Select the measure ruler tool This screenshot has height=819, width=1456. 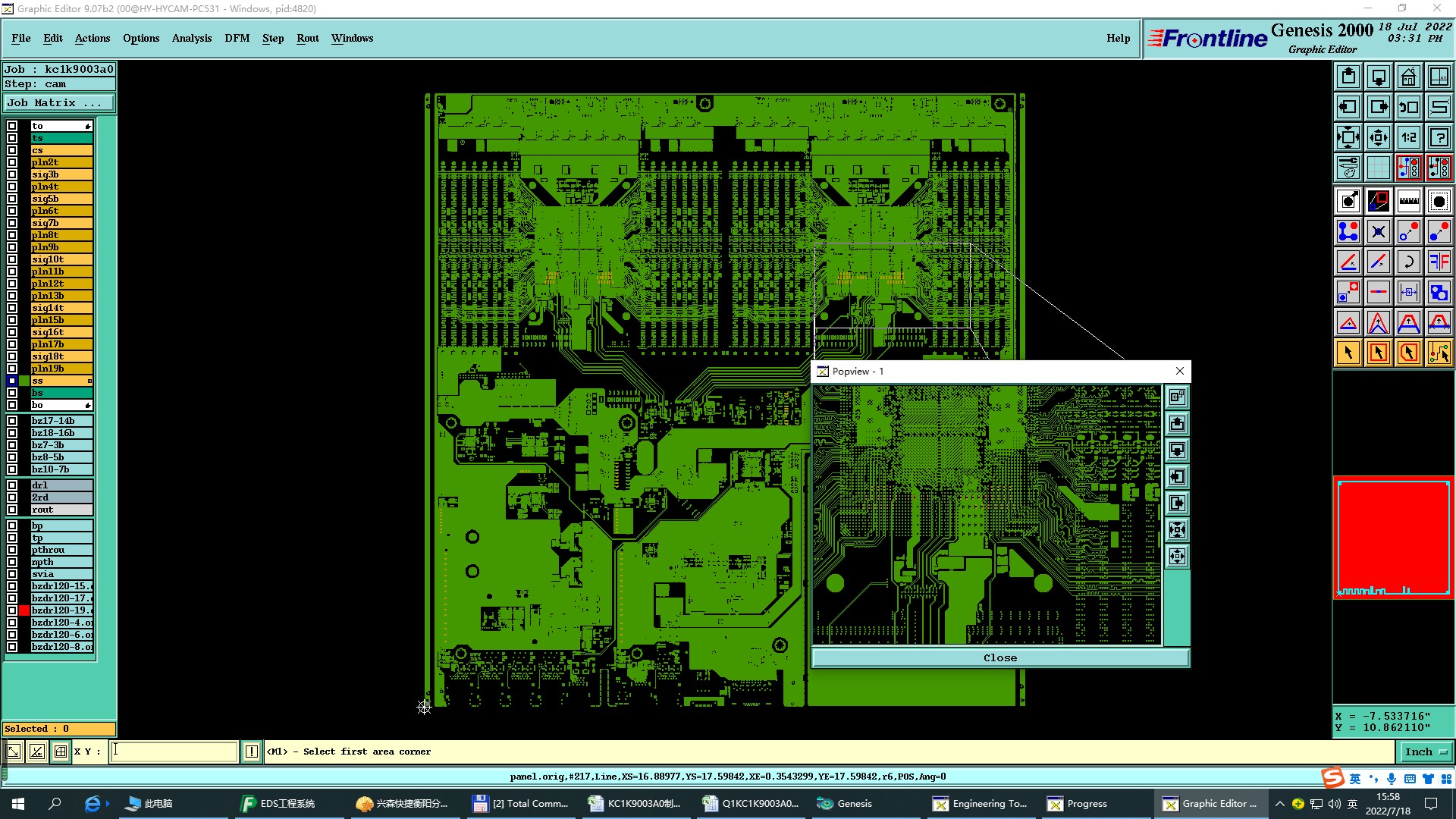(x=1408, y=201)
